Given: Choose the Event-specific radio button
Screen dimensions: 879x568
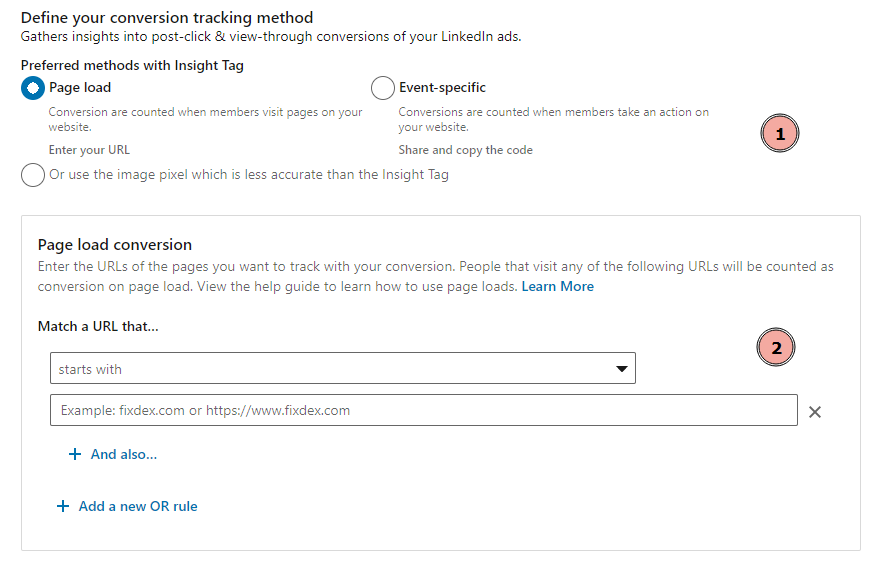Looking at the screenshot, I should point(383,88).
